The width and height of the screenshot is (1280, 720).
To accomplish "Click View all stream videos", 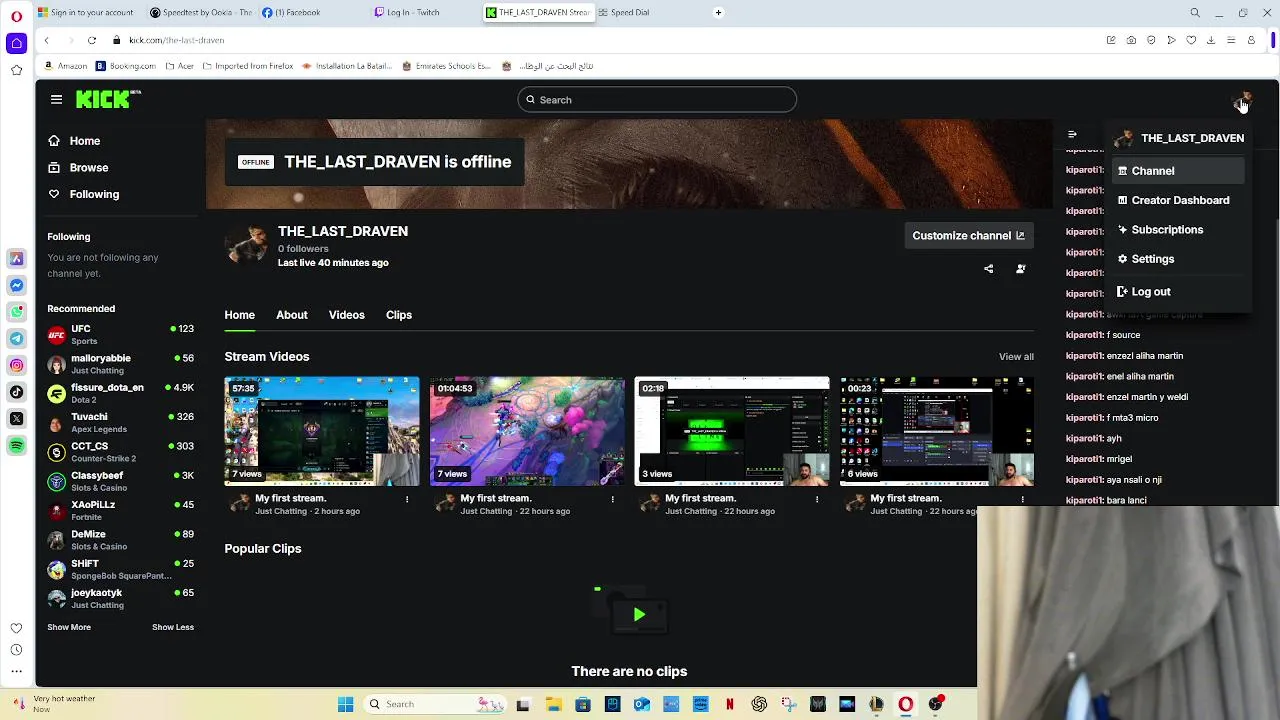I will point(1016,357).
